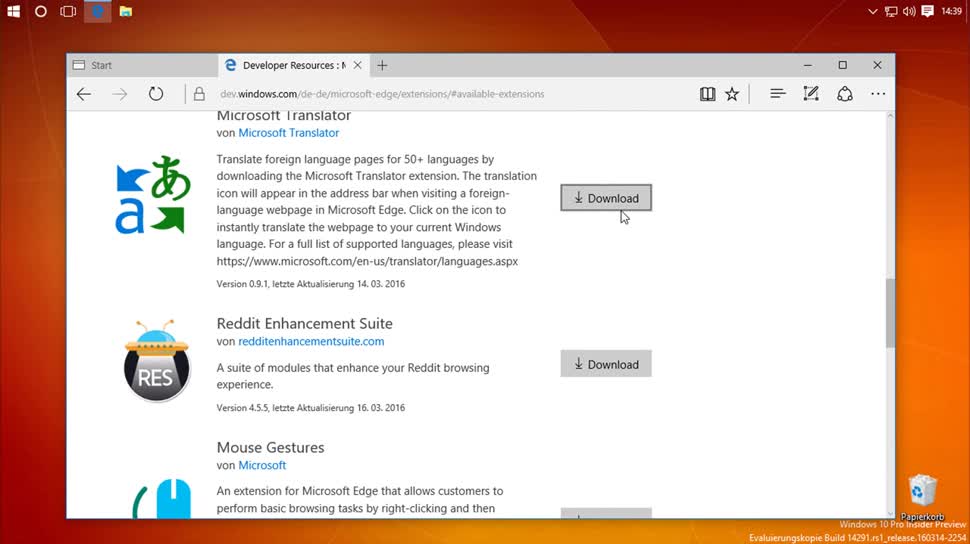The width and height of the screenshot is (970, 544).
Task: Open Task View on the taskbar
Action: 68,11
